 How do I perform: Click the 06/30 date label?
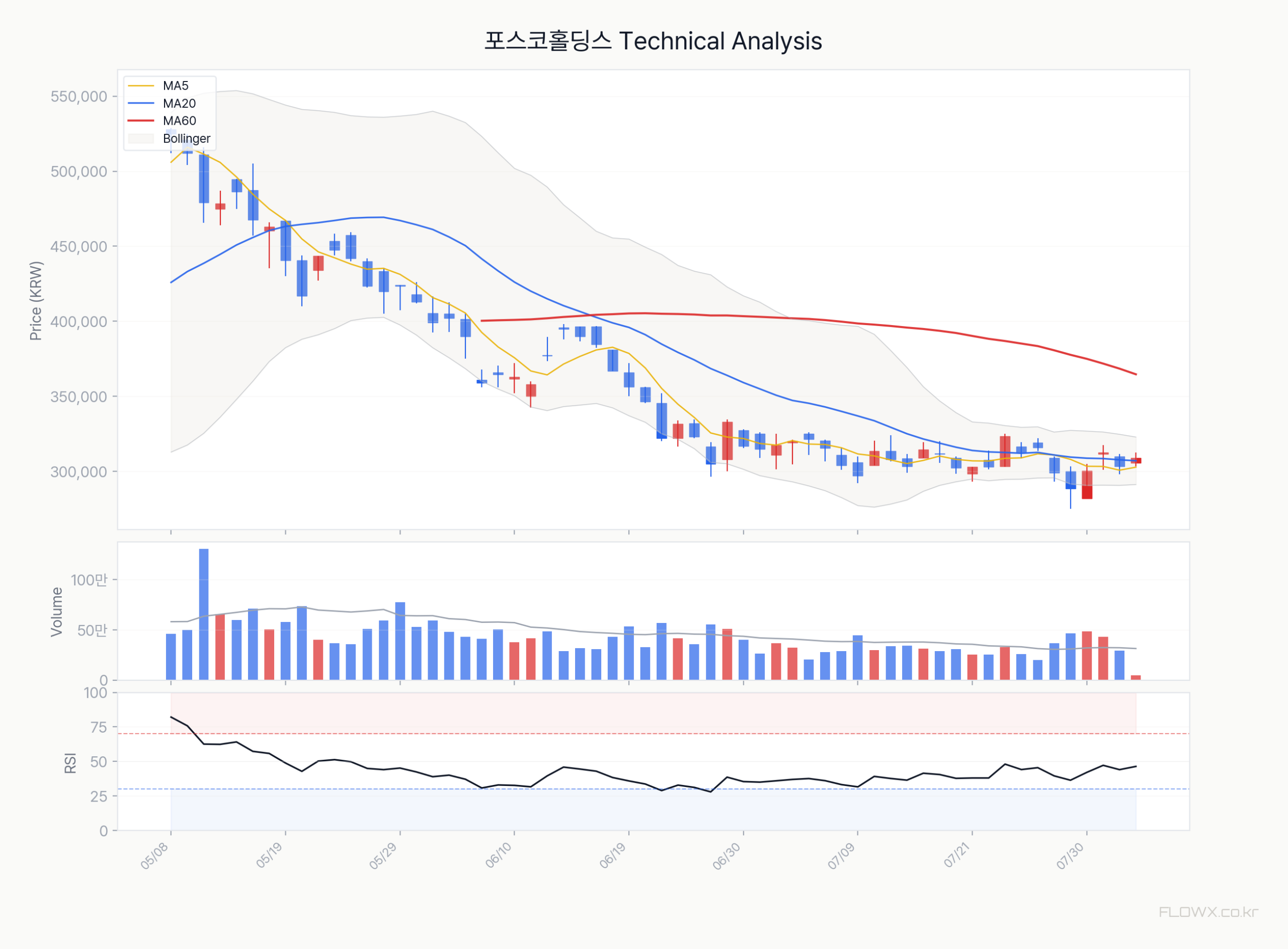(728, 855)
